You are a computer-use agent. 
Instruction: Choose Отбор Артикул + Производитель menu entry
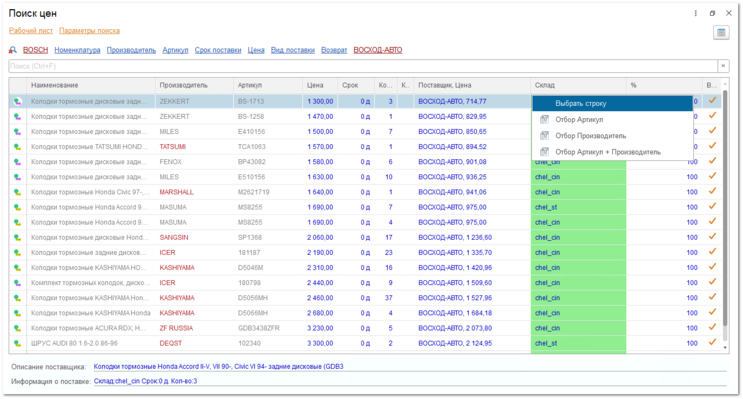[612, 152]
